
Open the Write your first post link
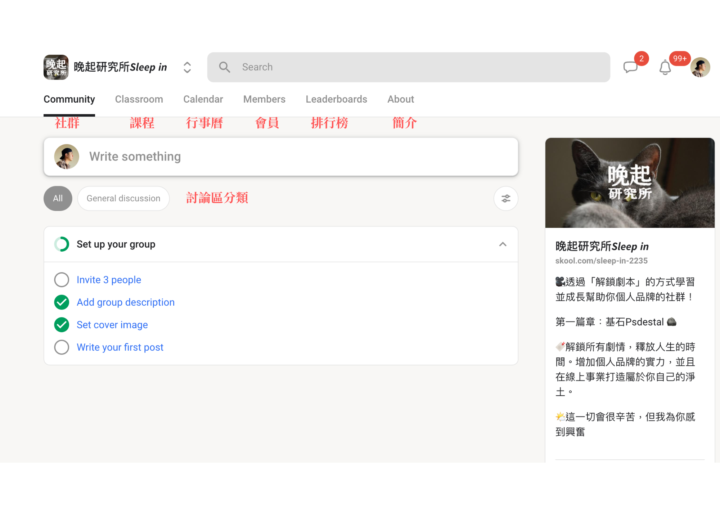click(x=120, y=347)
